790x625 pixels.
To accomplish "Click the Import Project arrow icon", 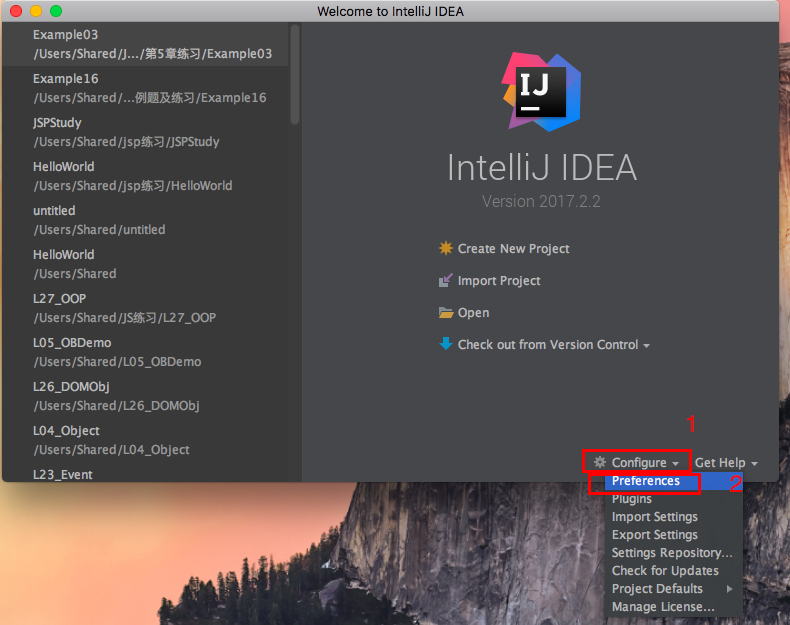I will 445,280.
